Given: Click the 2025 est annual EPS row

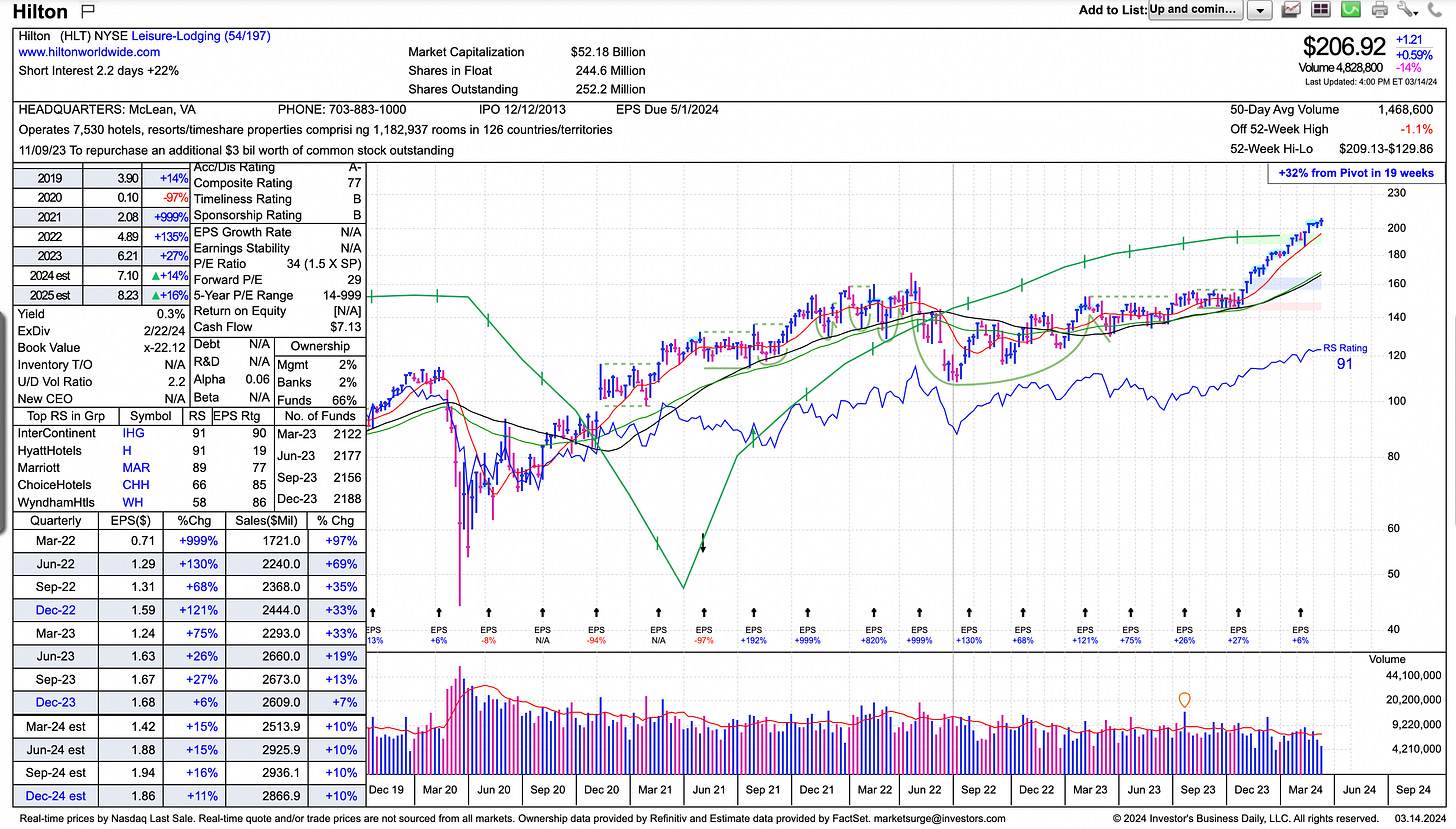Looking at the screenshot, I should 100,296.
